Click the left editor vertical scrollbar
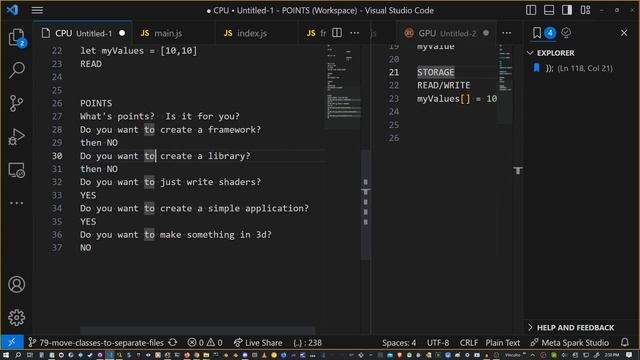 coord(366,204)
